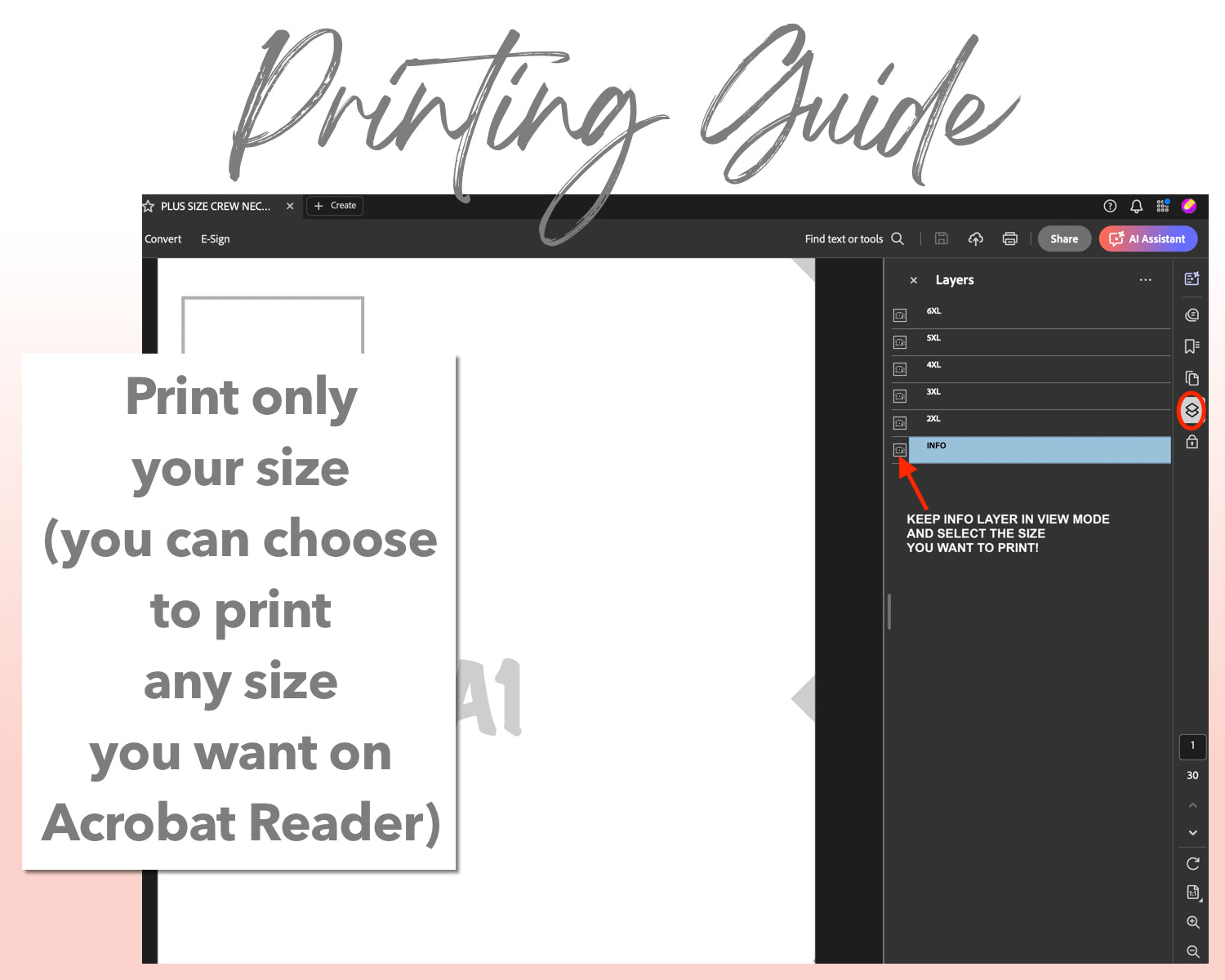Click the print icon in toolbar
The height and width of the screenshot is (980, 1225).
point(1009,238)
